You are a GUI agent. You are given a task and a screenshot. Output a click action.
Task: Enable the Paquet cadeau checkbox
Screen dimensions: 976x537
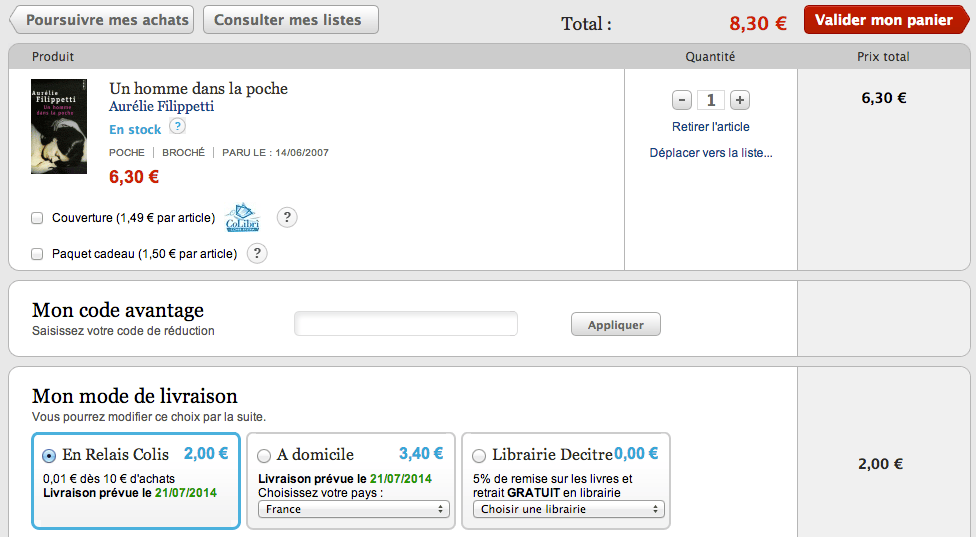[37, 254]
